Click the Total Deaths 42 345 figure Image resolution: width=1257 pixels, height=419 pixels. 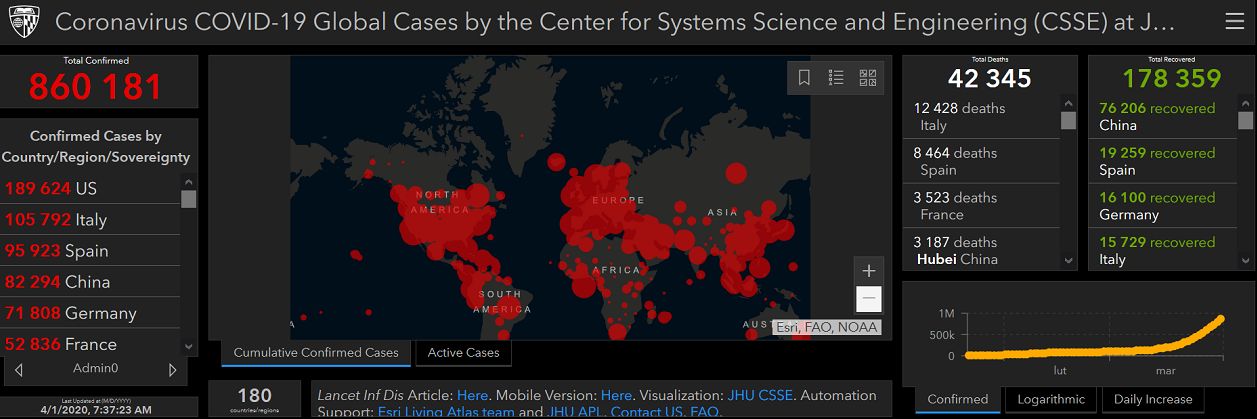[989, 79]
